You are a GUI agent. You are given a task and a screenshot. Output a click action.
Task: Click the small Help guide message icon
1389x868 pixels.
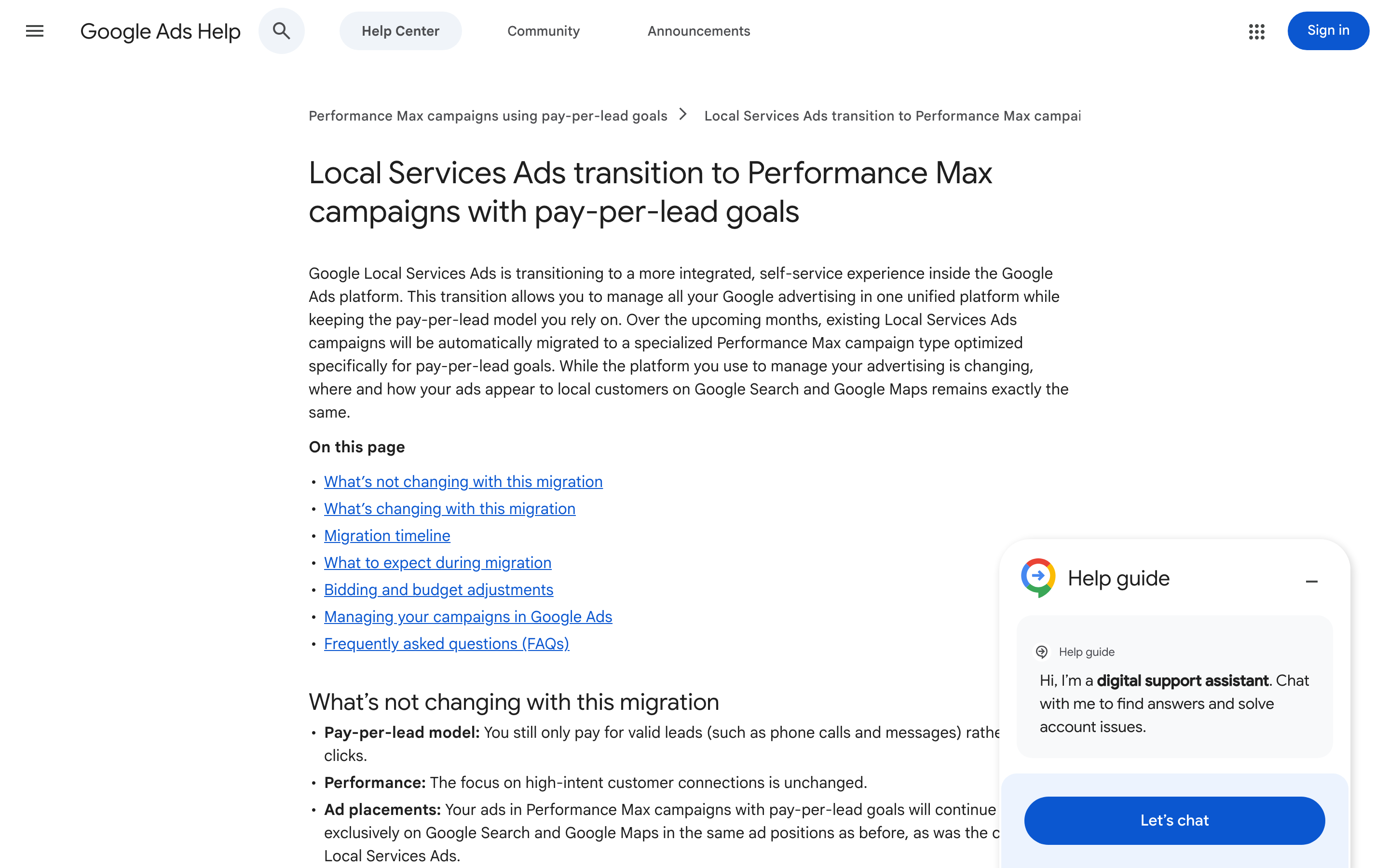click(1042, 651)
